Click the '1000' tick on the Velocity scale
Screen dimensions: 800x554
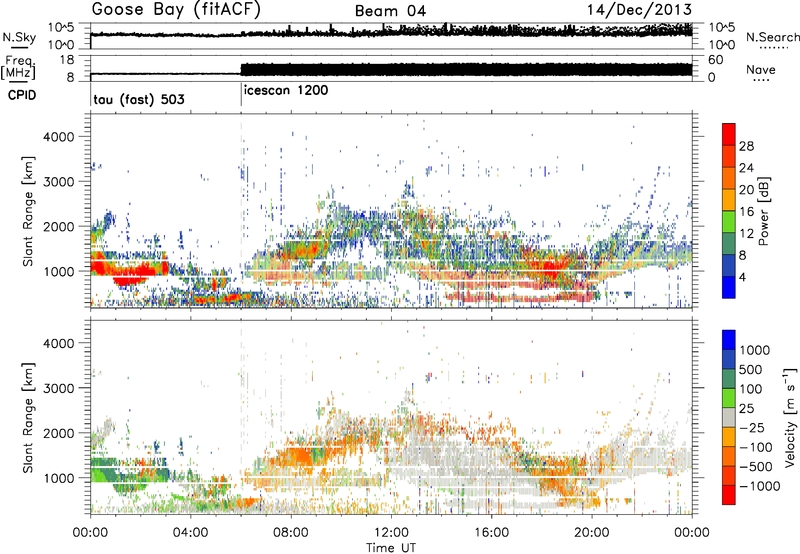755,350
